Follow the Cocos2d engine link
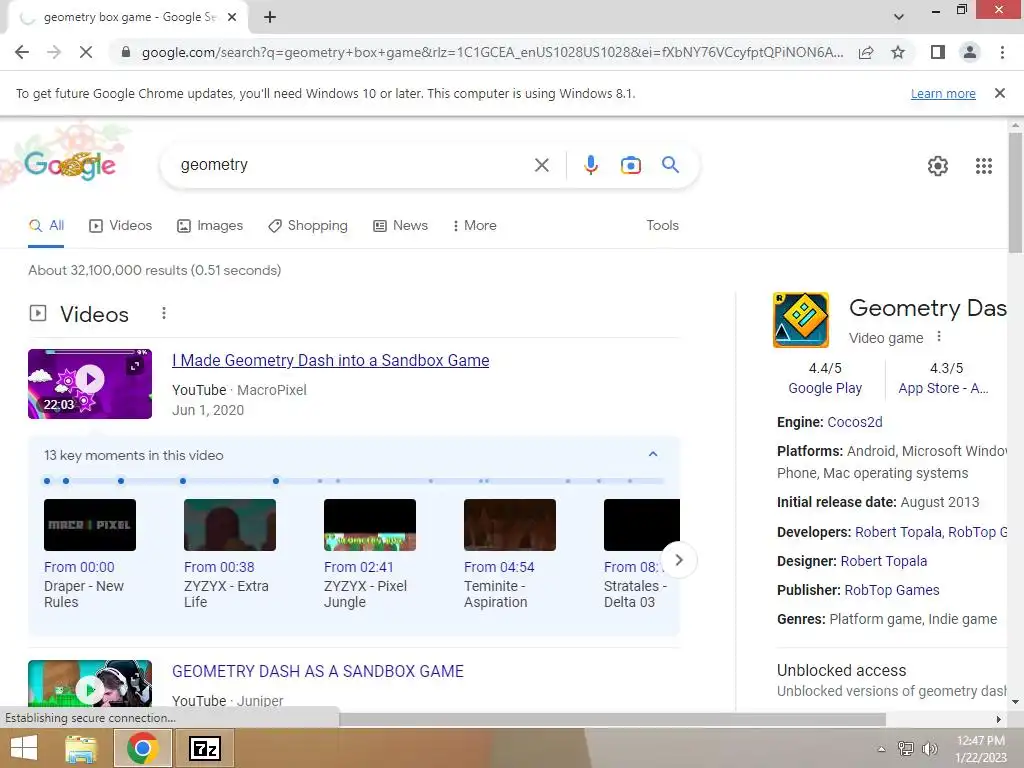The width and height of the screenshot is (1024, 768). (854, 422)
